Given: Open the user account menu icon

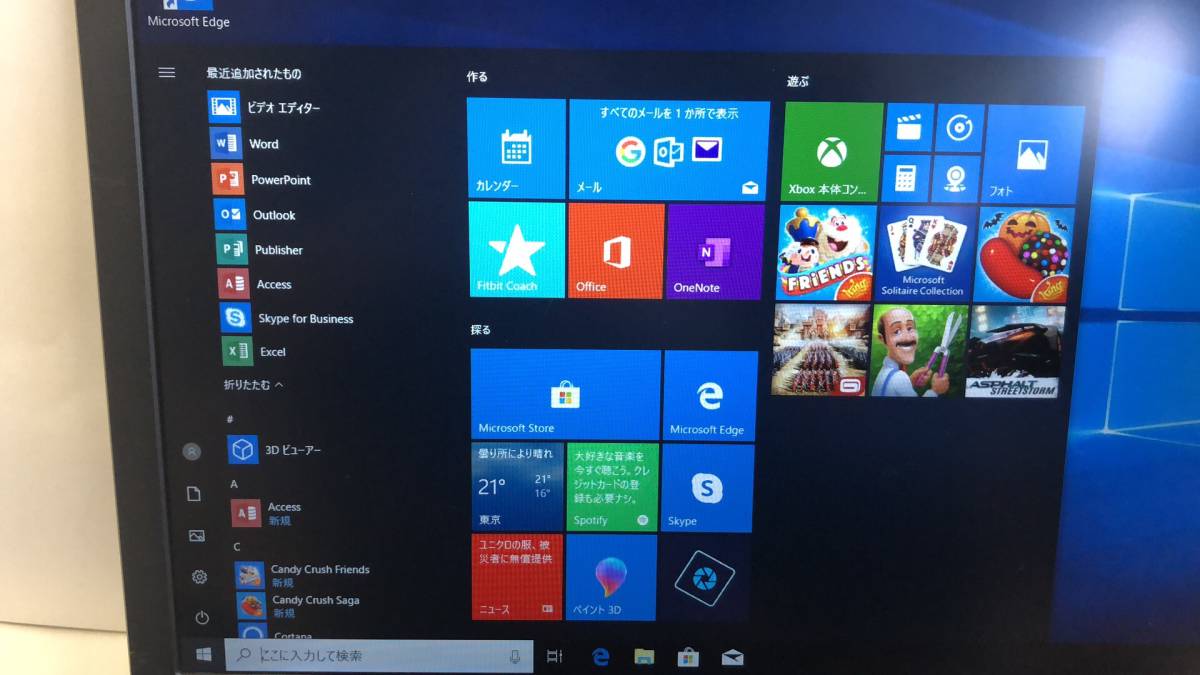Looking at the screenshot, I should pyautogui.click(x=191, y=451).
